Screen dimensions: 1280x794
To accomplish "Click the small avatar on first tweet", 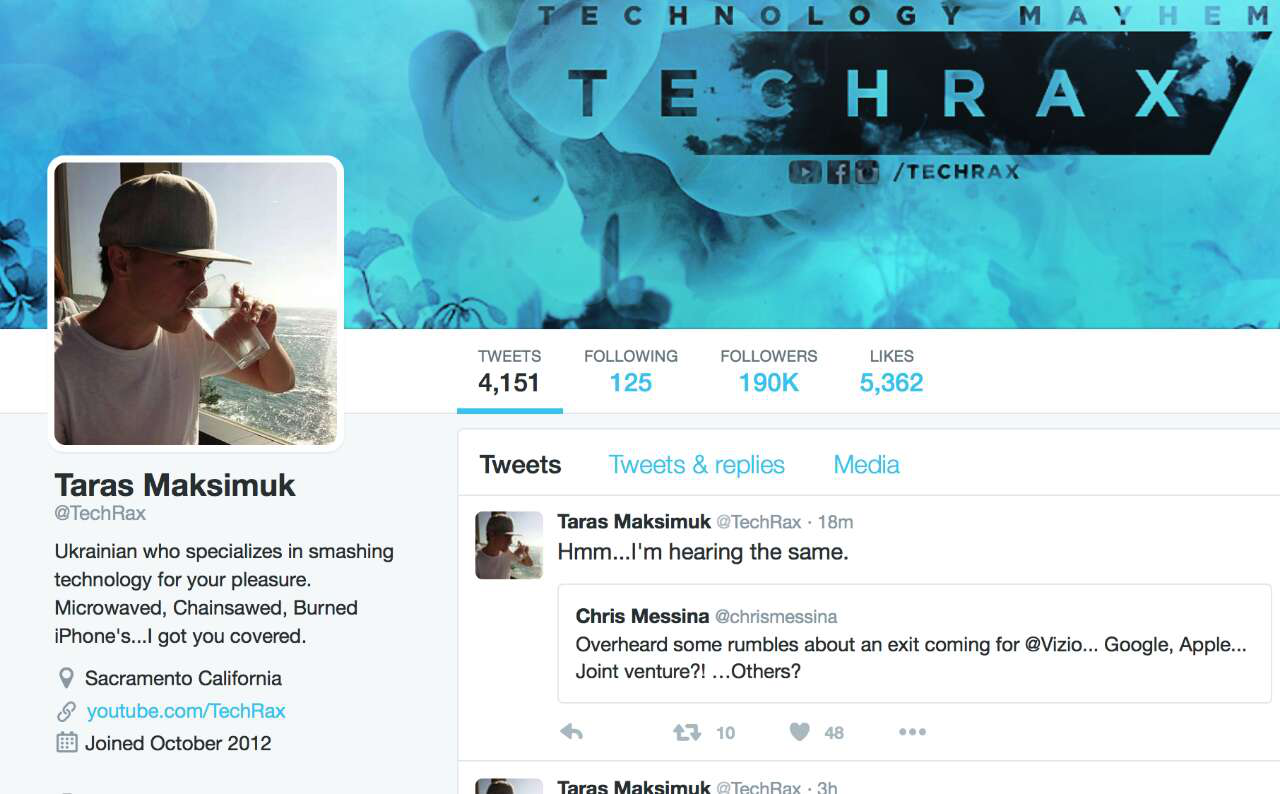I will (x=509, y=546).
